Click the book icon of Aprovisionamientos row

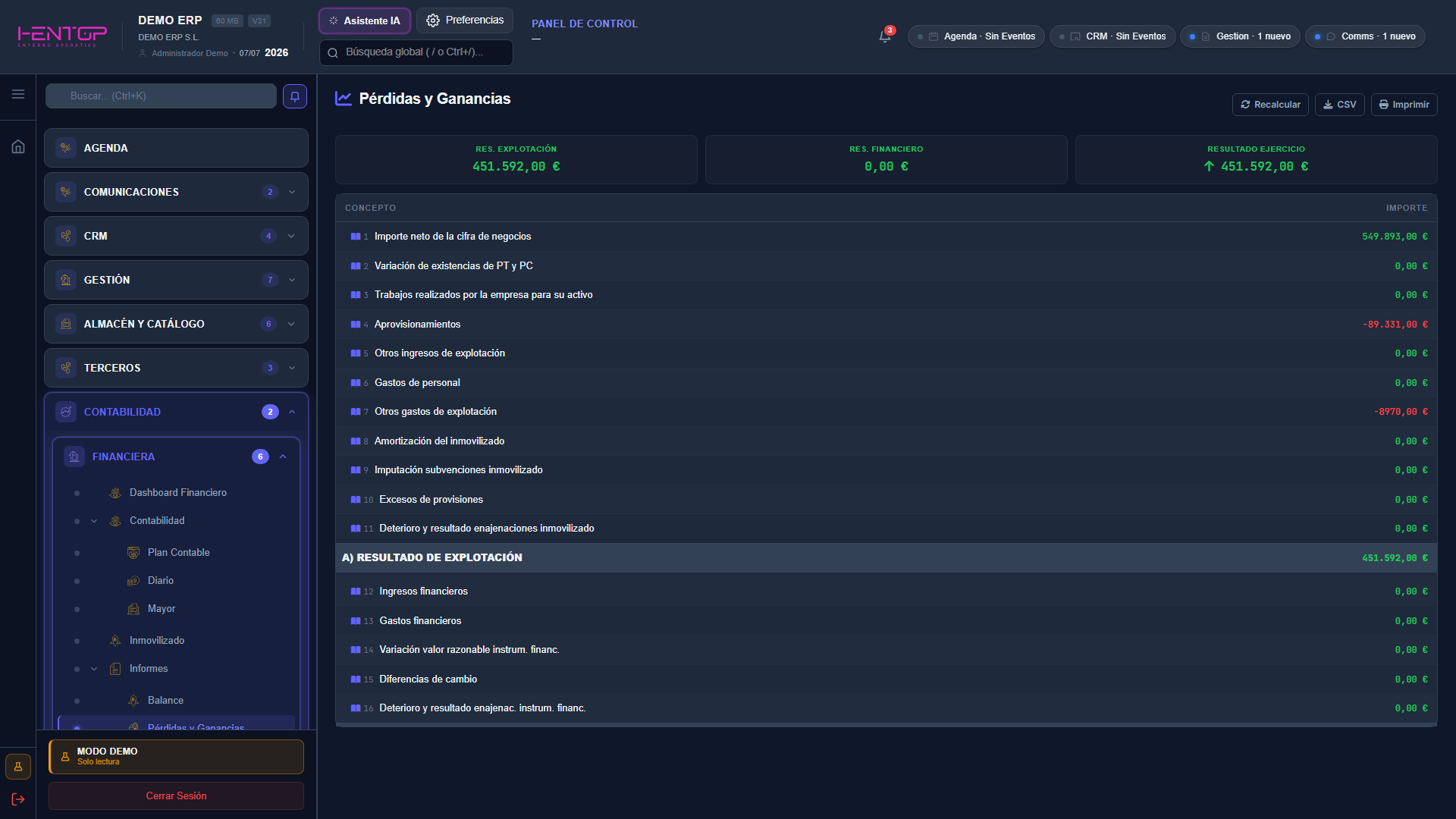pyautogui.click(x=355, y=325)
